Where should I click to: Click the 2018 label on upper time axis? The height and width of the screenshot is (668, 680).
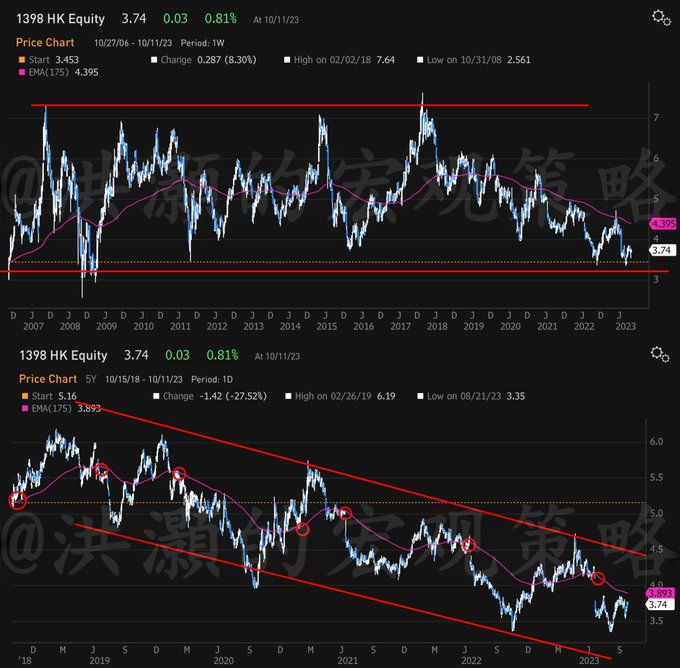pyautogui.click(x=437, y=326)
